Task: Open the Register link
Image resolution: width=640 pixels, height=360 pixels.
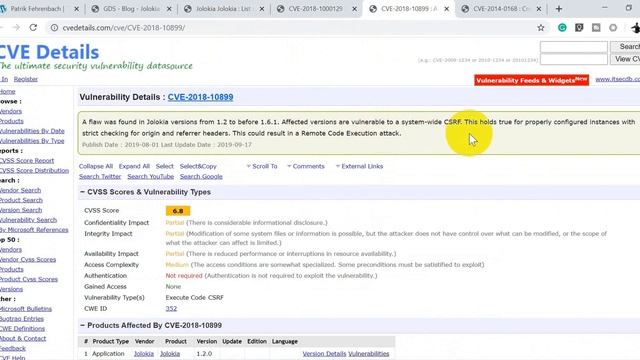Action: (x=26, y=79)
